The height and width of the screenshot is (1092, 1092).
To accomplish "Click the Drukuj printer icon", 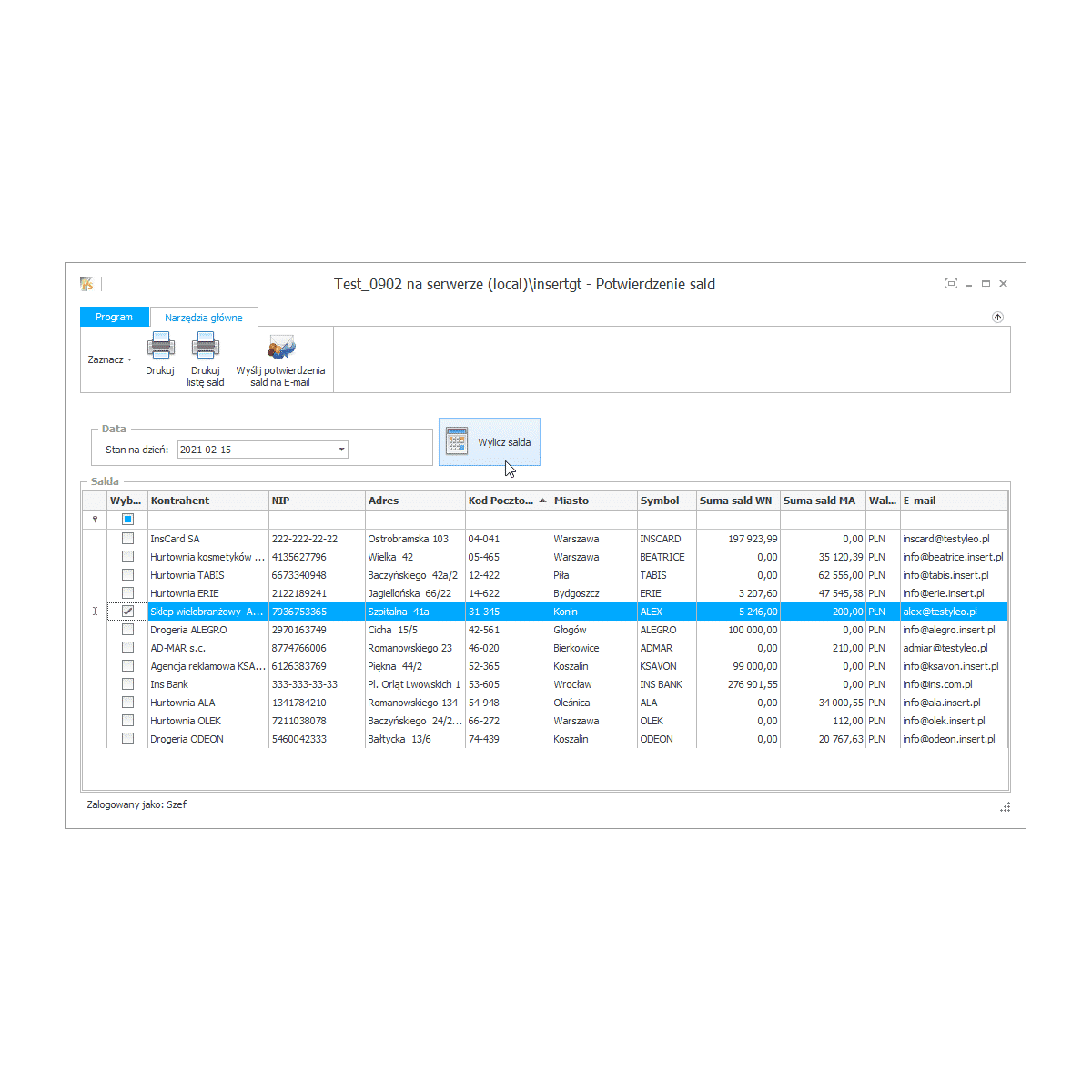I will coord(160,347).
